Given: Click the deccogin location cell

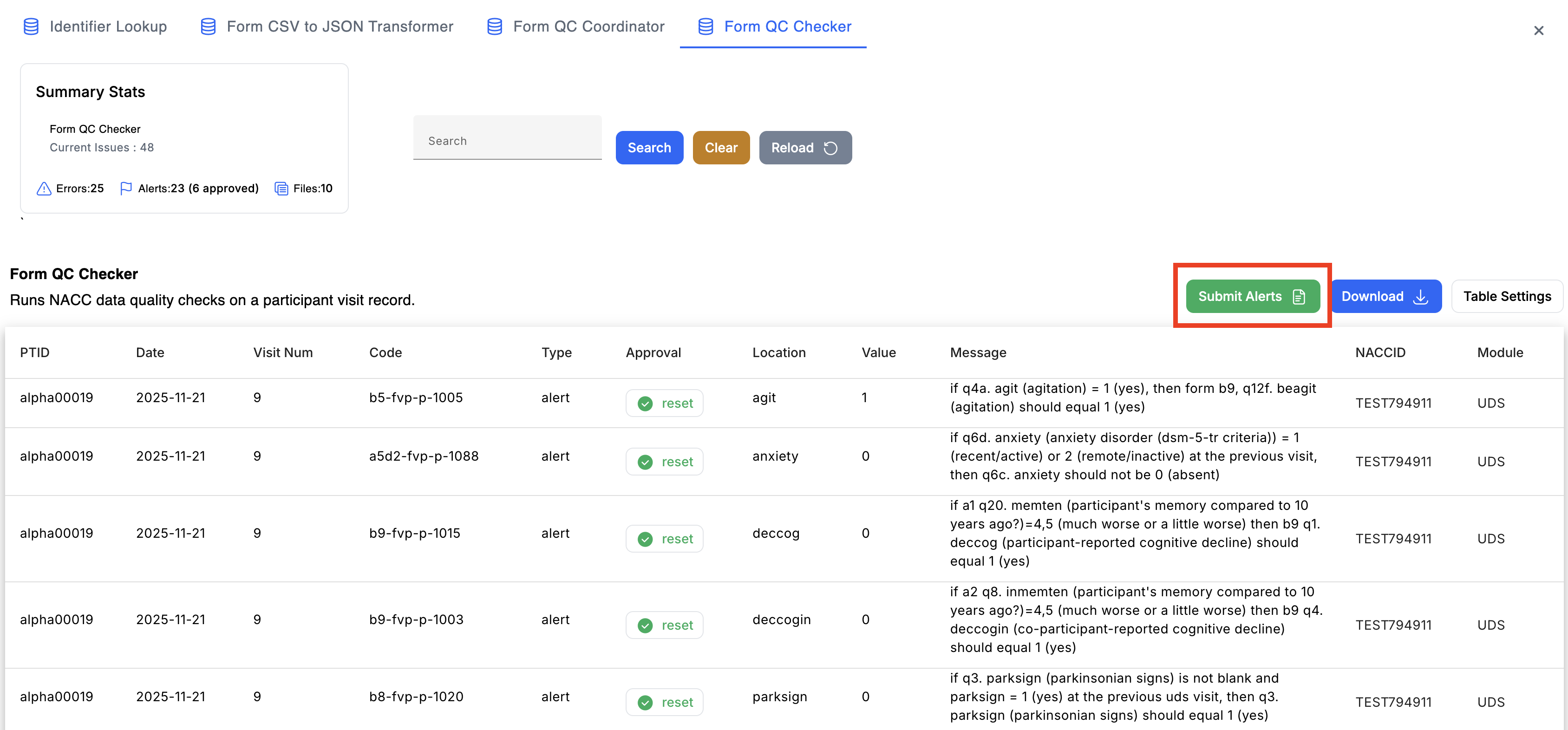Looking at the screenshot, I should (x=782, y=620).
